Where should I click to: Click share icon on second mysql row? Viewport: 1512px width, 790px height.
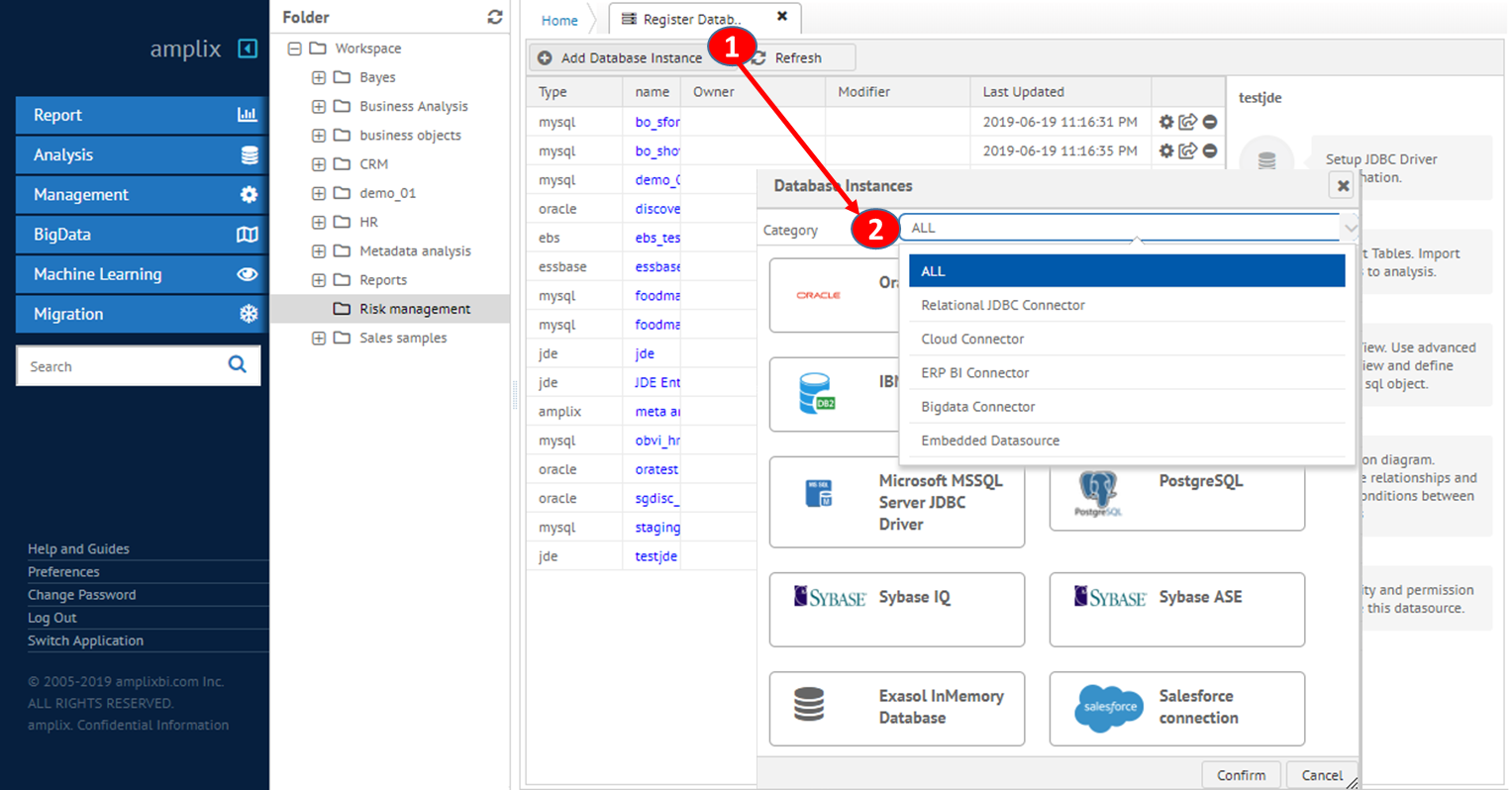point(1187,150)
